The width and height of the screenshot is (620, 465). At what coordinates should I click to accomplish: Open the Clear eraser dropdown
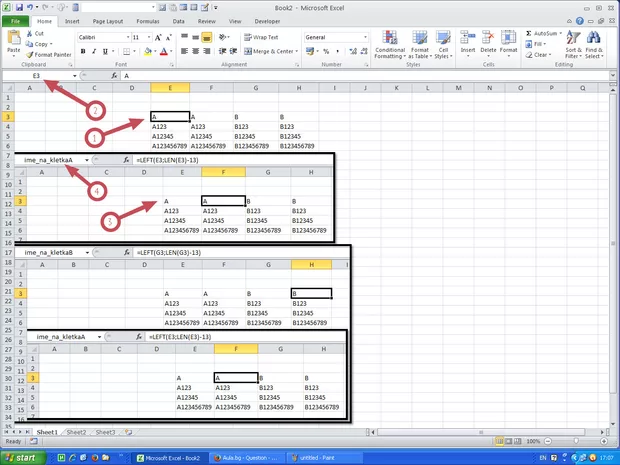(537, 55)
